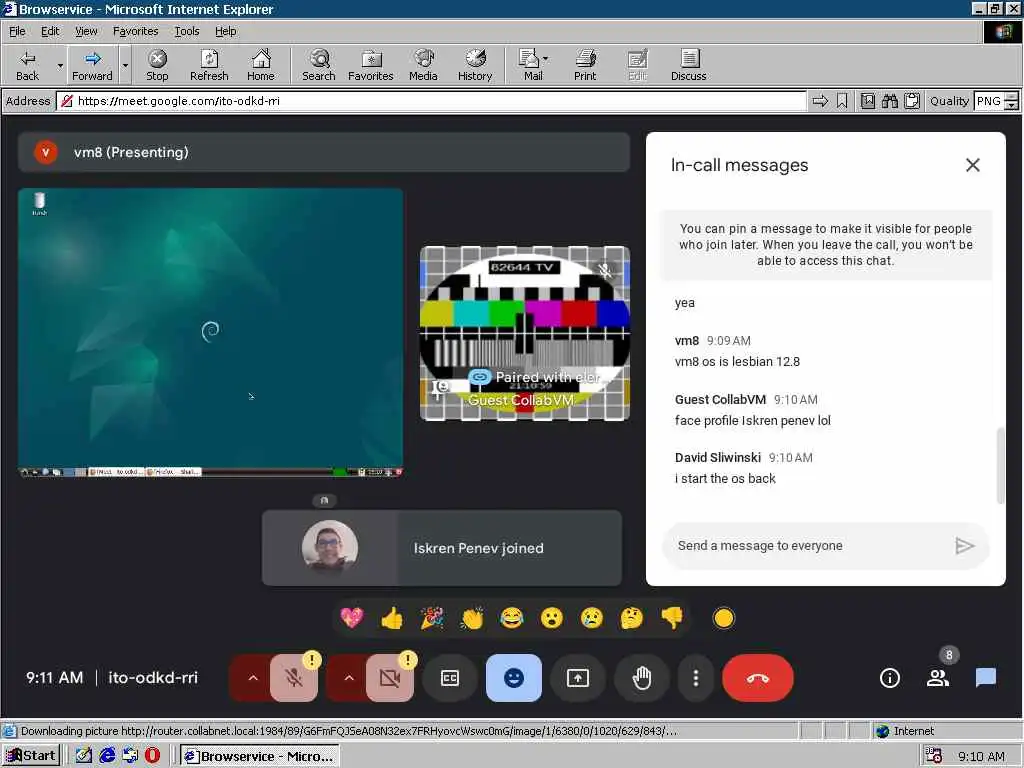Launch Opera from quick launch
The height and width of the screenshot is (768, 1024).
[153, 756]
